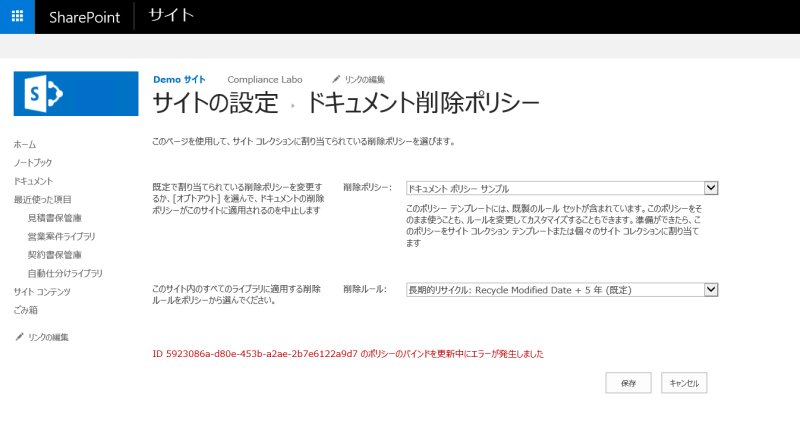This screenshot has width=800, height=429.
Task: Click the top リンクの編集 link
Action: [364, 80]
